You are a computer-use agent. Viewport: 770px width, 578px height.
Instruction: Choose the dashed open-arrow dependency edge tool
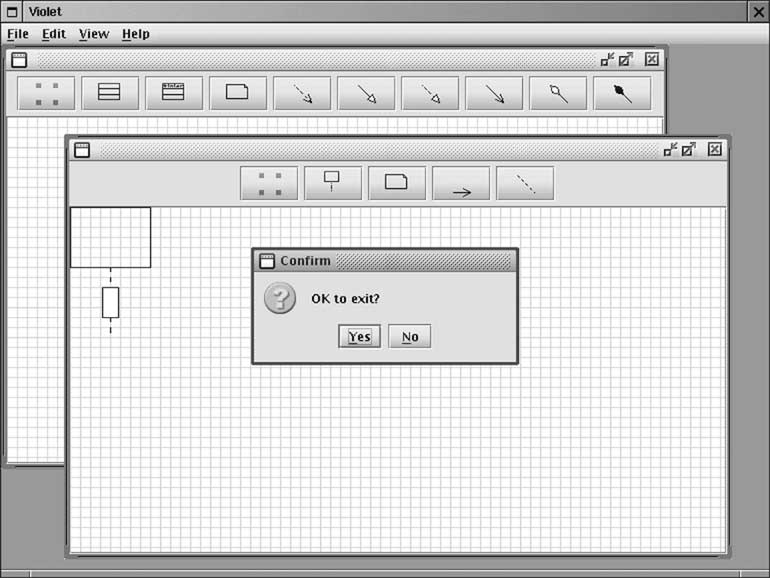(302, 93)
